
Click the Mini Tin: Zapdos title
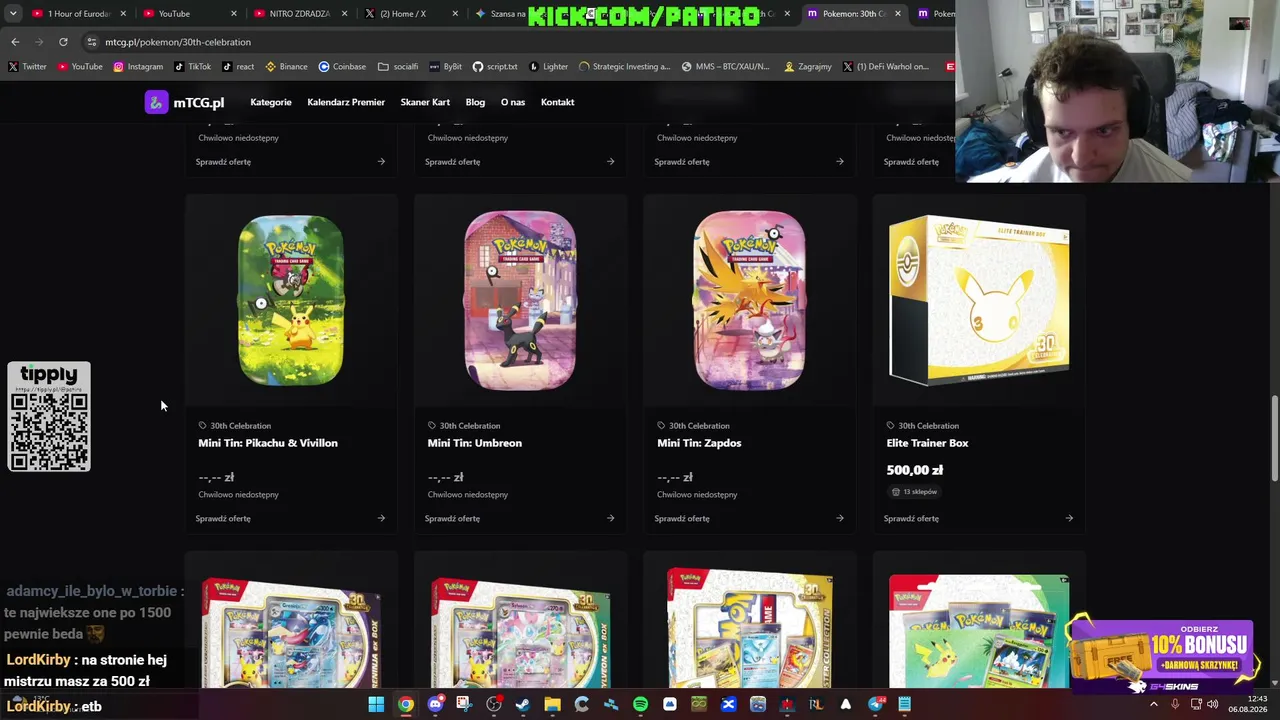coord(699,443)
